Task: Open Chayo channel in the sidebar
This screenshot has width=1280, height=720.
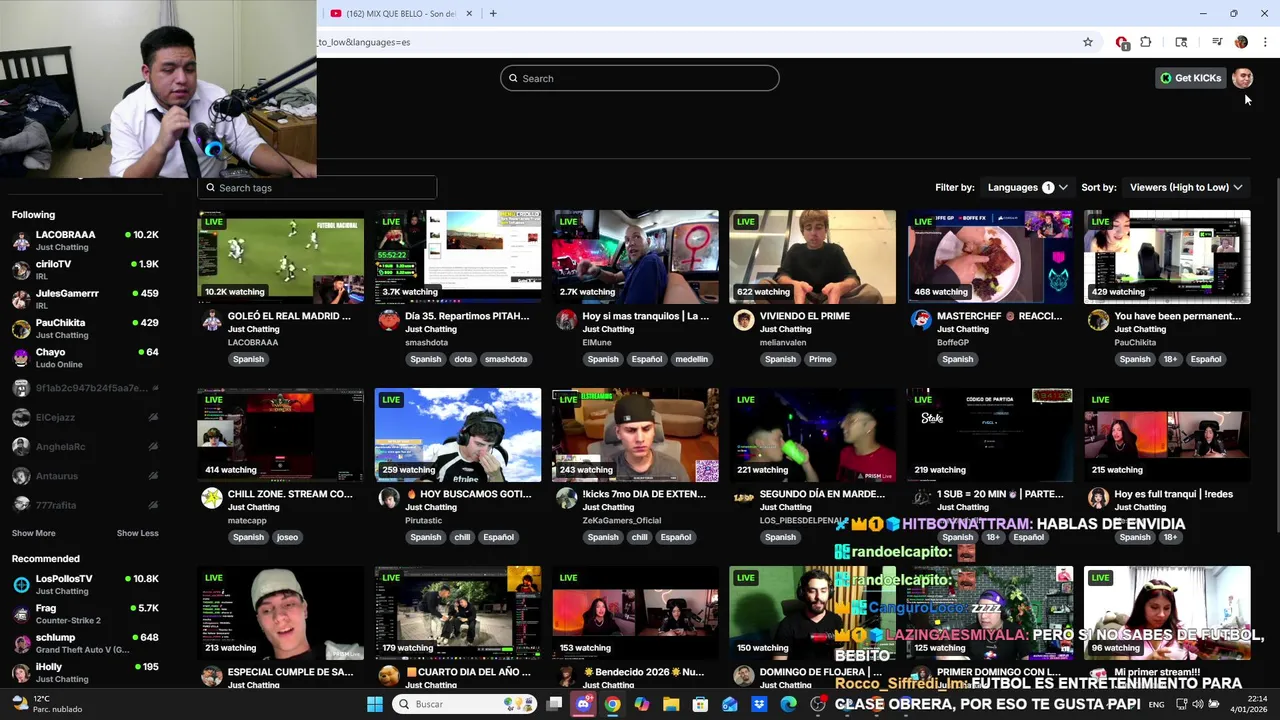Action: click(85, 357)
